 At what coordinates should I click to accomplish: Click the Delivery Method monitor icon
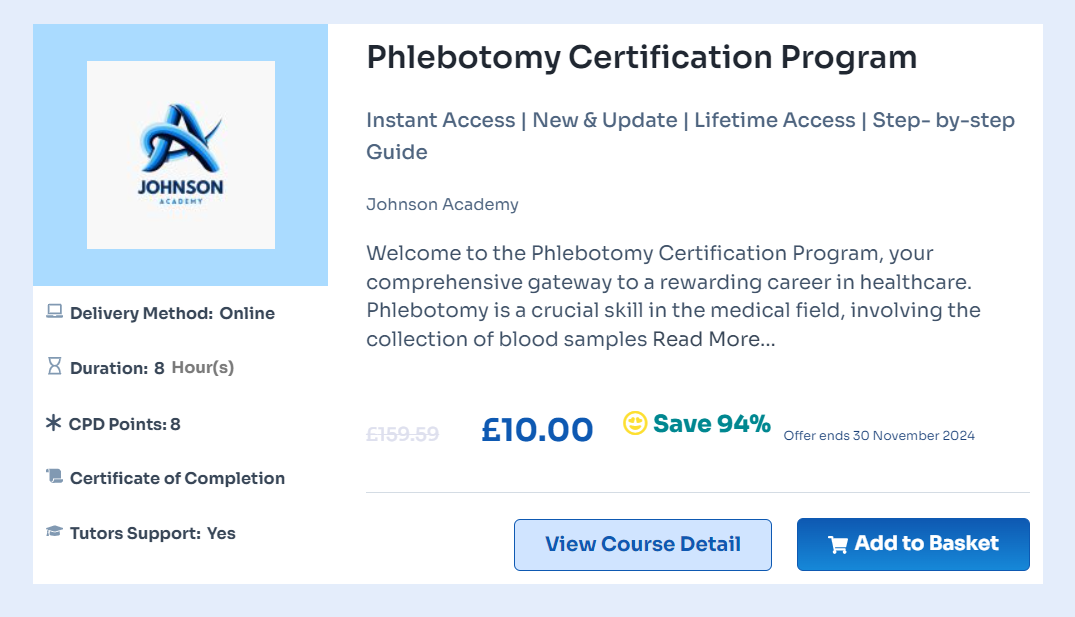[56, 313]
